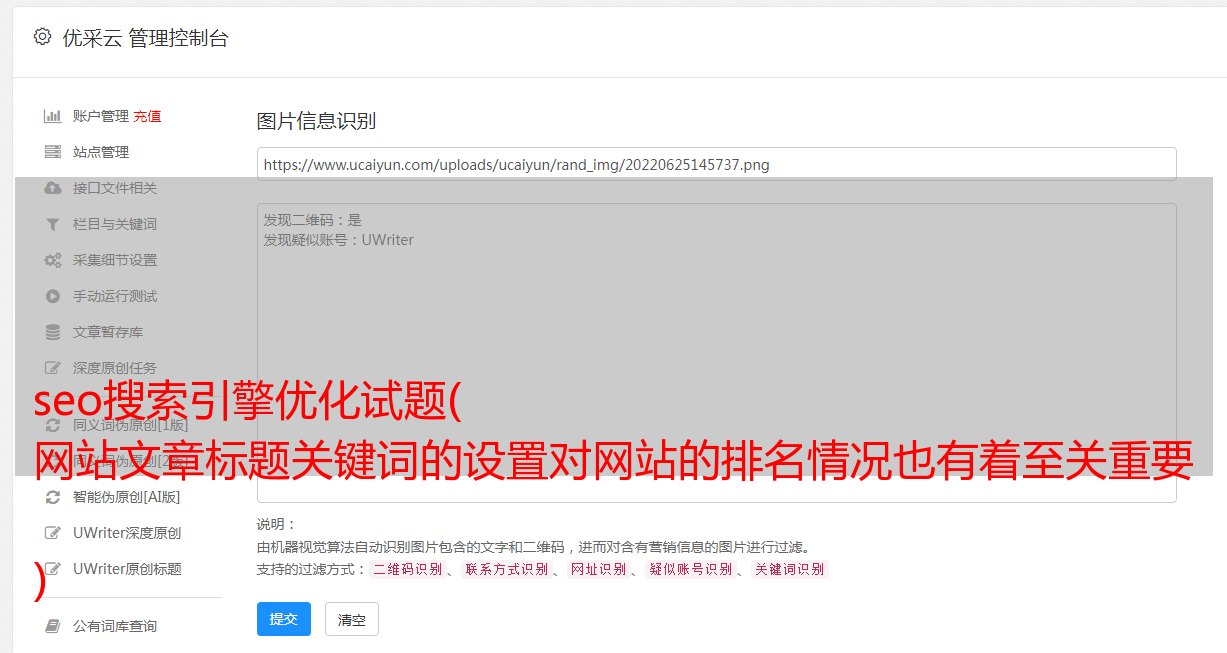
Task: Click the edit icon beside UWriter原创标题
Action: 53,569
